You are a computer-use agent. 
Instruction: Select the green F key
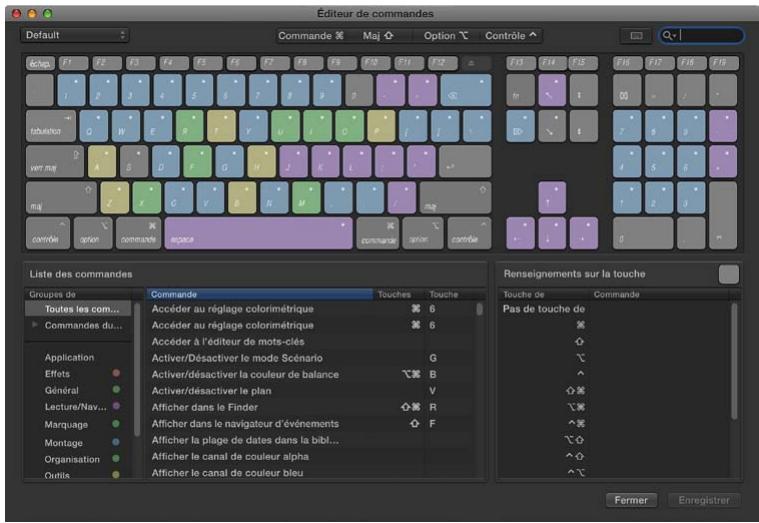tap(197, 162)
